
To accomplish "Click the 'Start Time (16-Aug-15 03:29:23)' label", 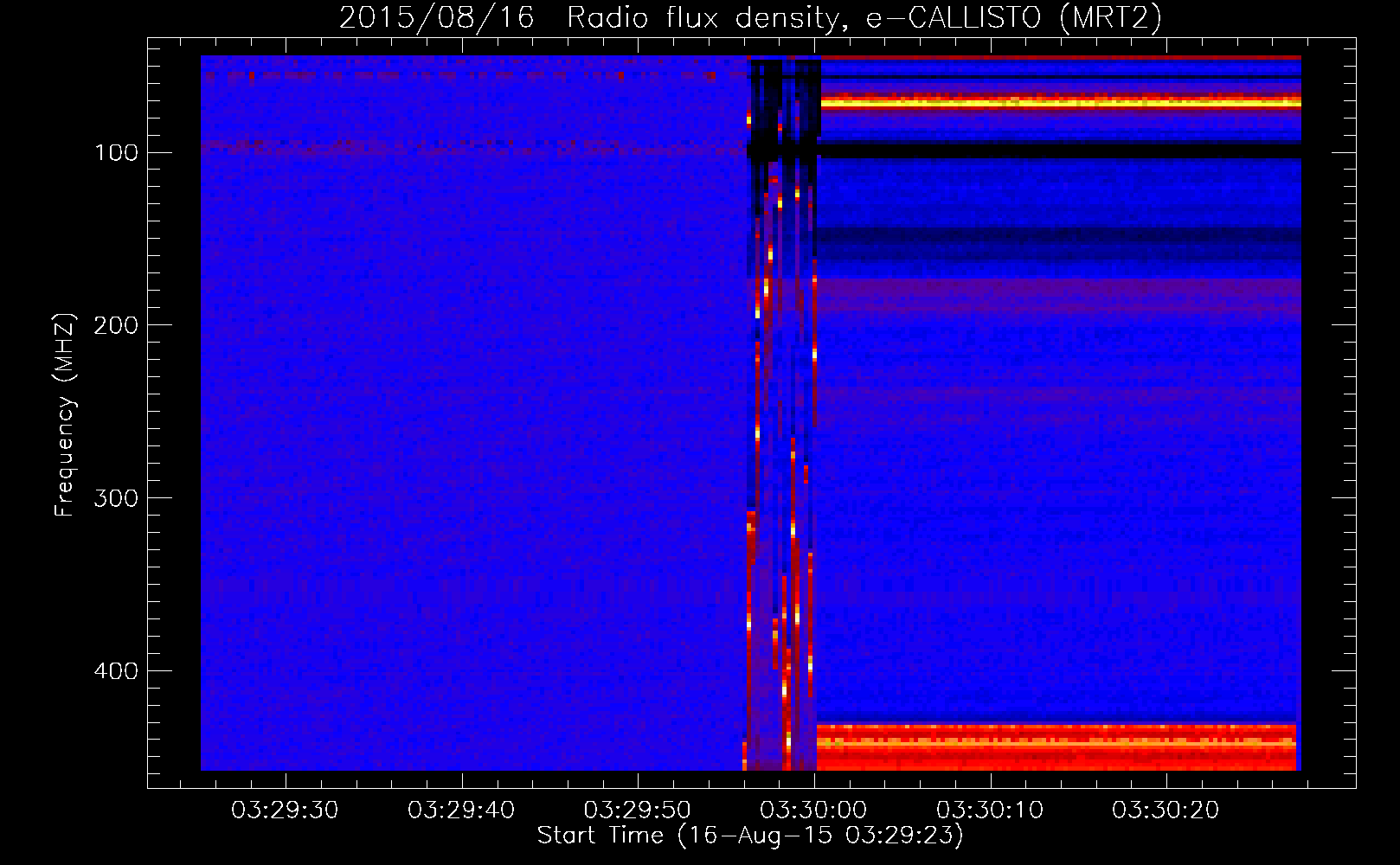I will pyautogui.click(x=750, y=836).
